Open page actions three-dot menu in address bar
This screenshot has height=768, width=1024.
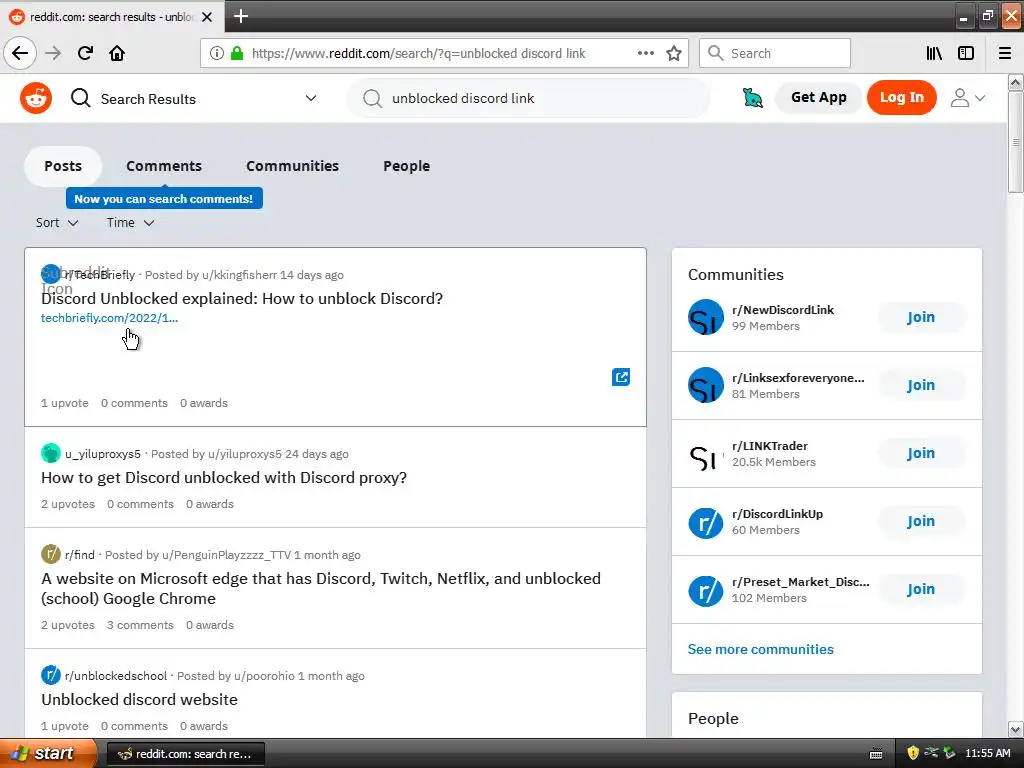(646, 53)
